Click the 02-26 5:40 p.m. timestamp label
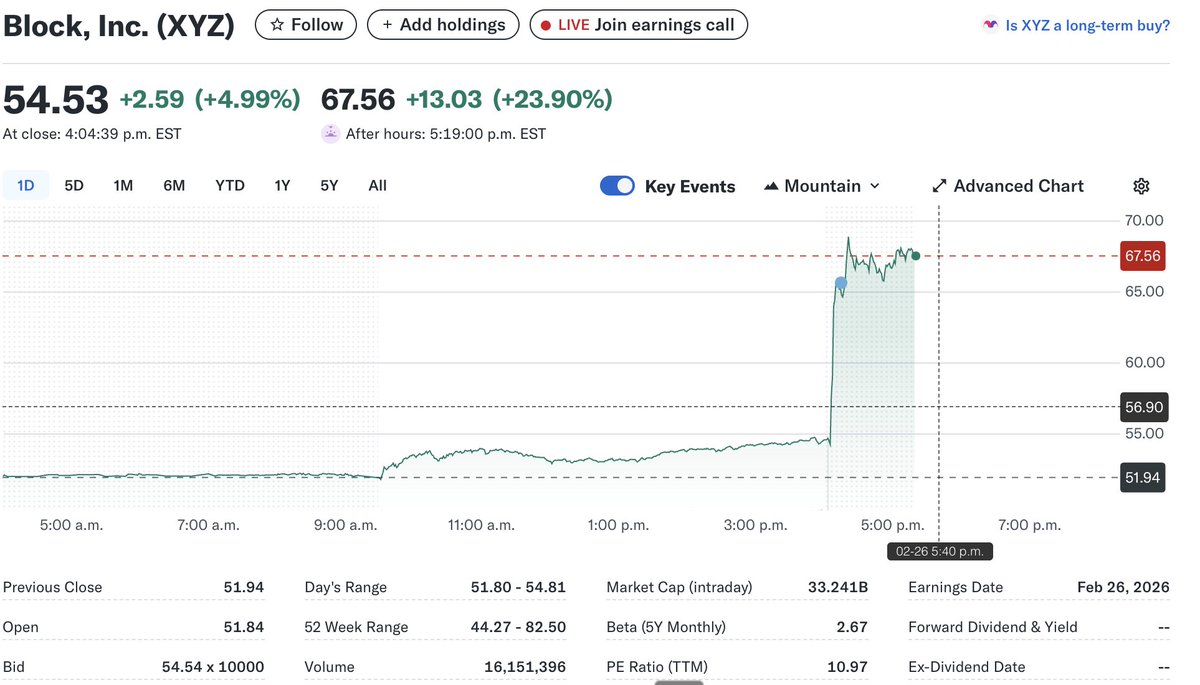The width and height of the screenshot is (1200, 685). coord(940,551)
